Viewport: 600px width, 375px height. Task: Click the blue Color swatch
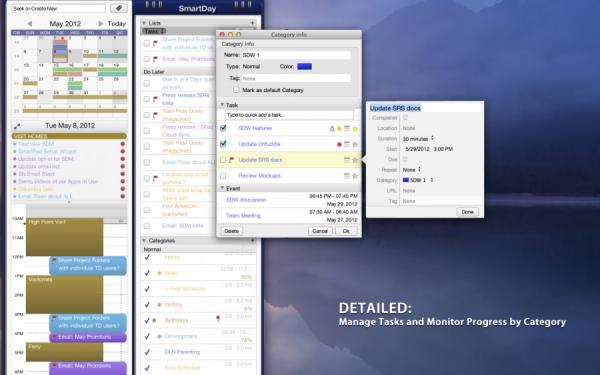point(305,67)
